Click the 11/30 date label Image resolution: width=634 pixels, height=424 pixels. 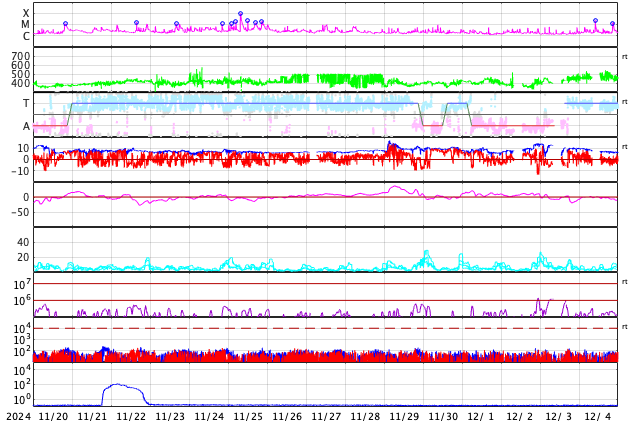click(x=443, y=417)
